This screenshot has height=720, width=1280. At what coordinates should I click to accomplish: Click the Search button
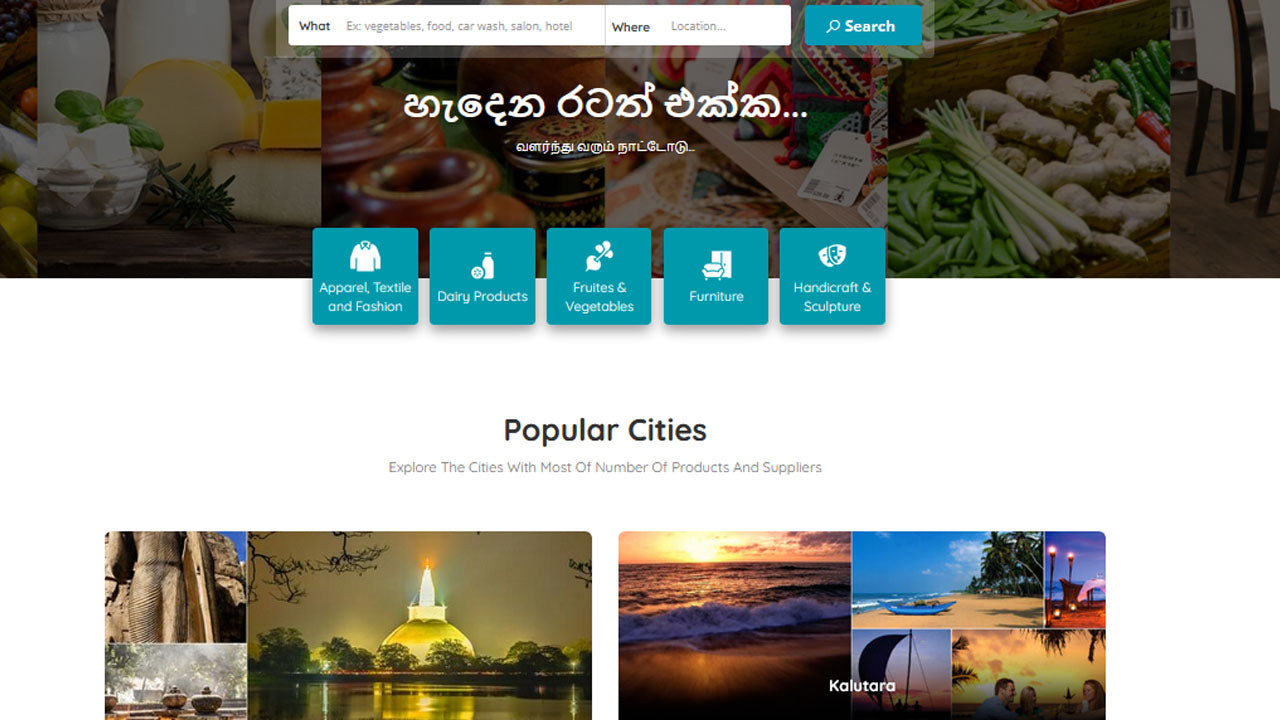click(863, 26)
